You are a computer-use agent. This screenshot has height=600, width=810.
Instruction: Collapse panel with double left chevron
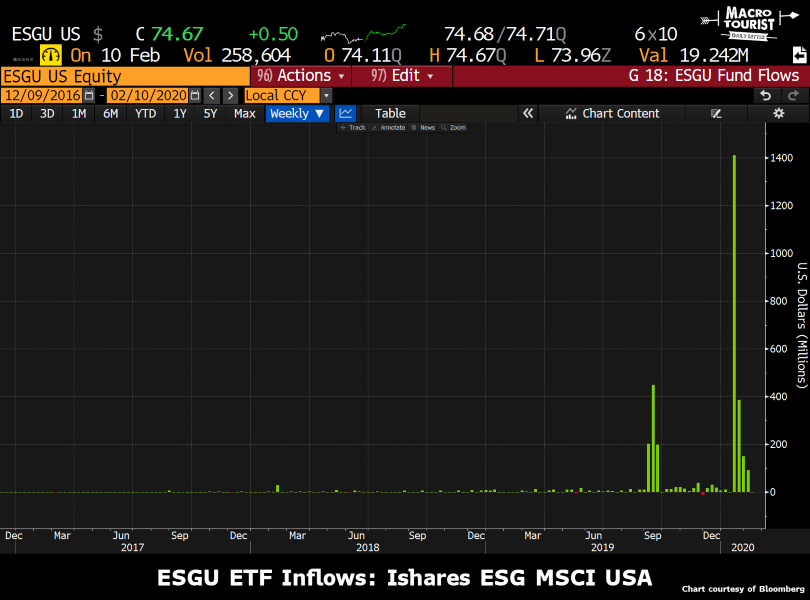coord(527,113)
